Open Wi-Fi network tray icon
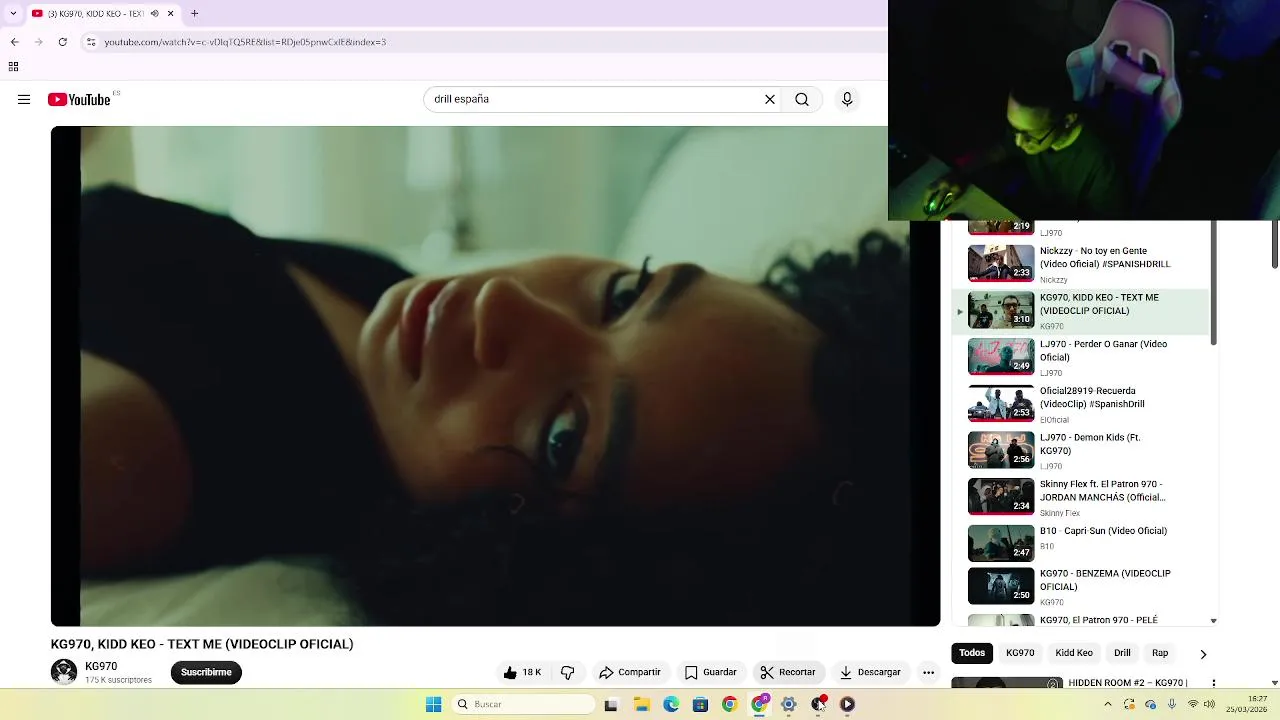This screenshot has width=1280, height=720. pos(1192,704)
